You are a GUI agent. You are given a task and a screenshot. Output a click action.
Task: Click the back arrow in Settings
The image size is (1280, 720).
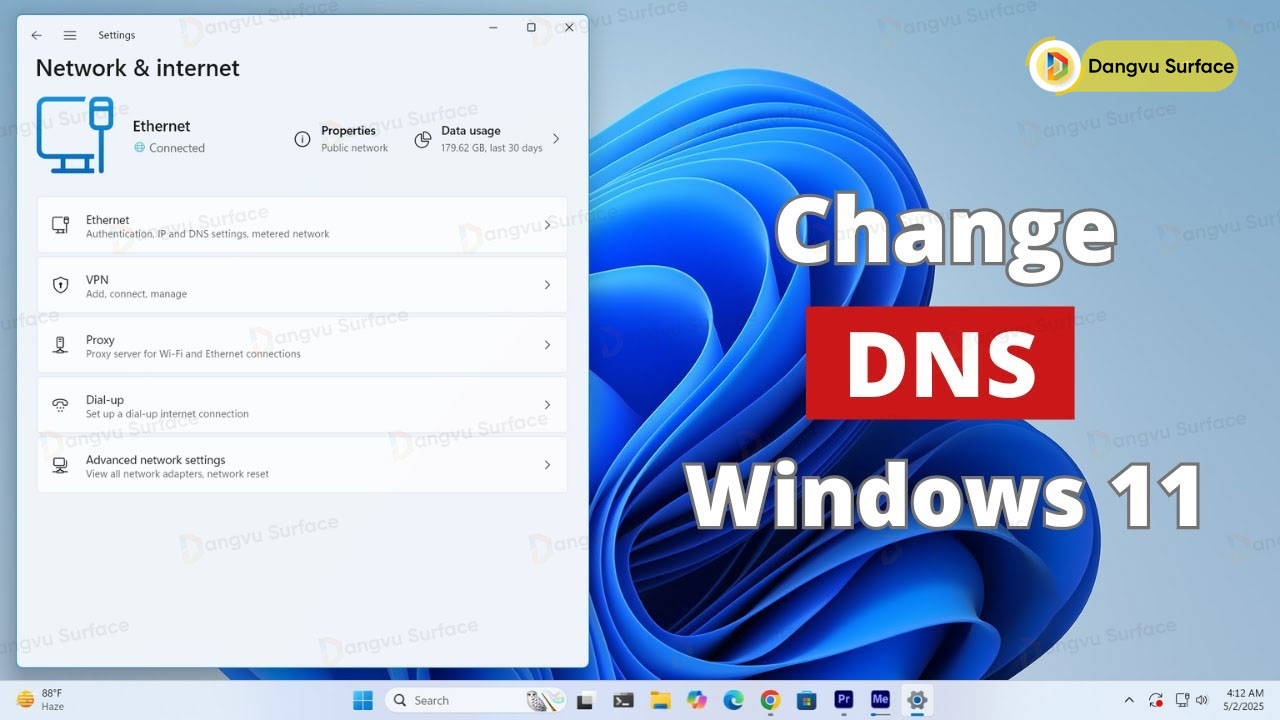pyautogui.click(x=37, y=35)
